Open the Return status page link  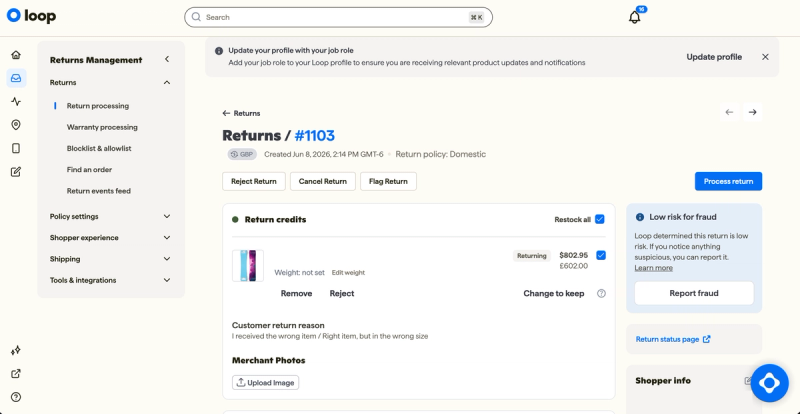[x=672, y=339]
